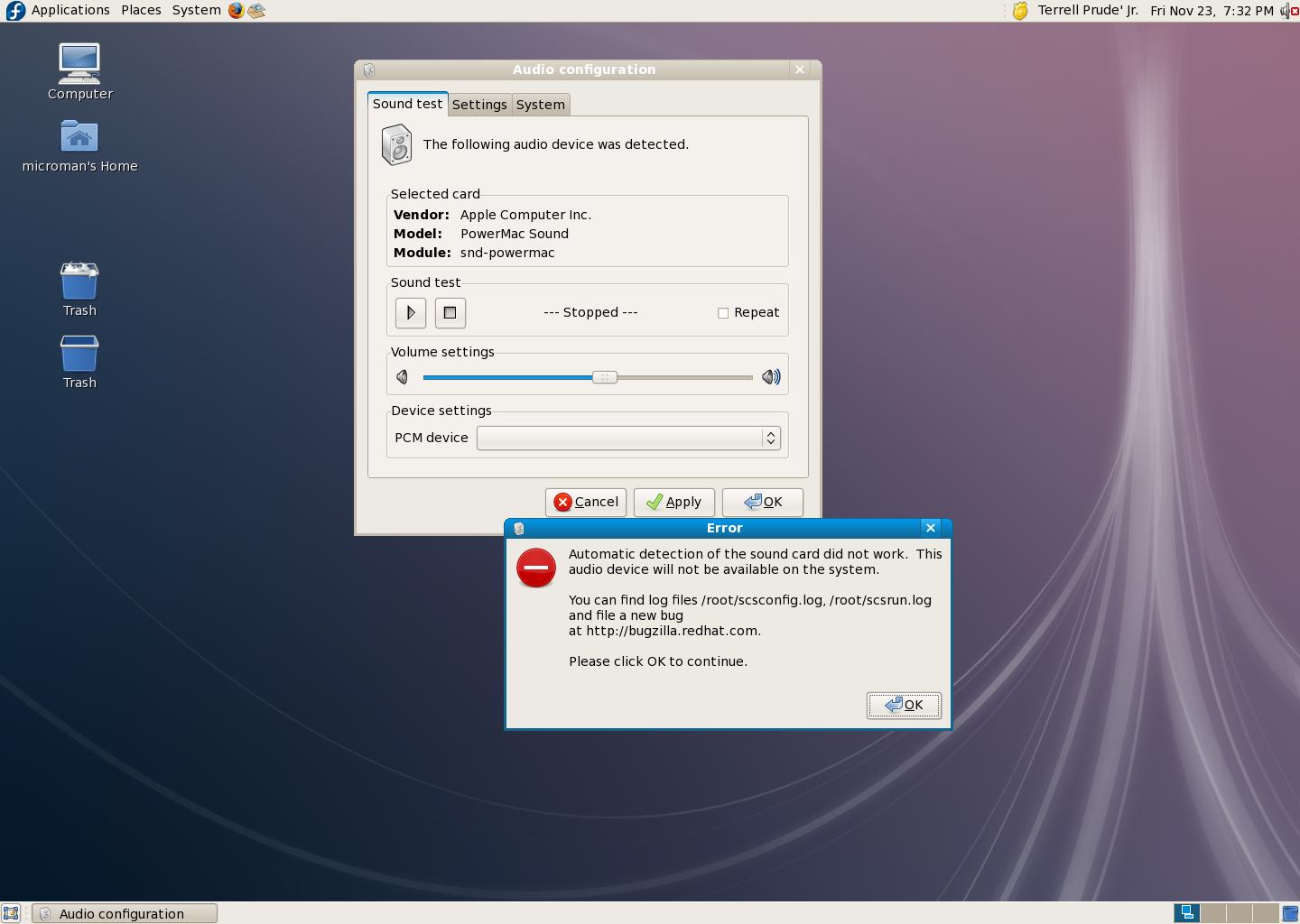Image resolution: width=1300 pixels, height=924 pixels.
Task: Launch Firefox from the top panel
Action: click(x=236, y=11)
